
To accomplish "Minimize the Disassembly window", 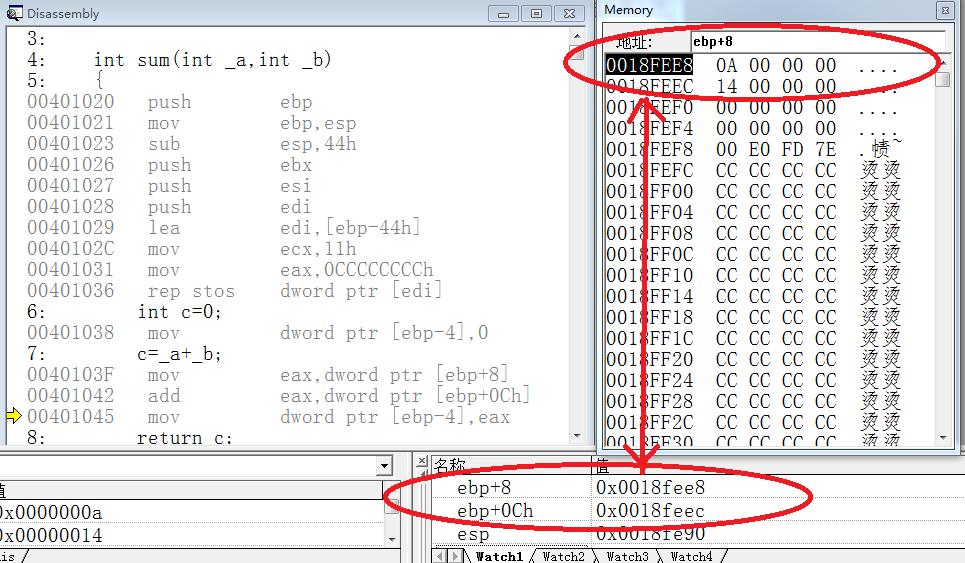I will (503, 14).
